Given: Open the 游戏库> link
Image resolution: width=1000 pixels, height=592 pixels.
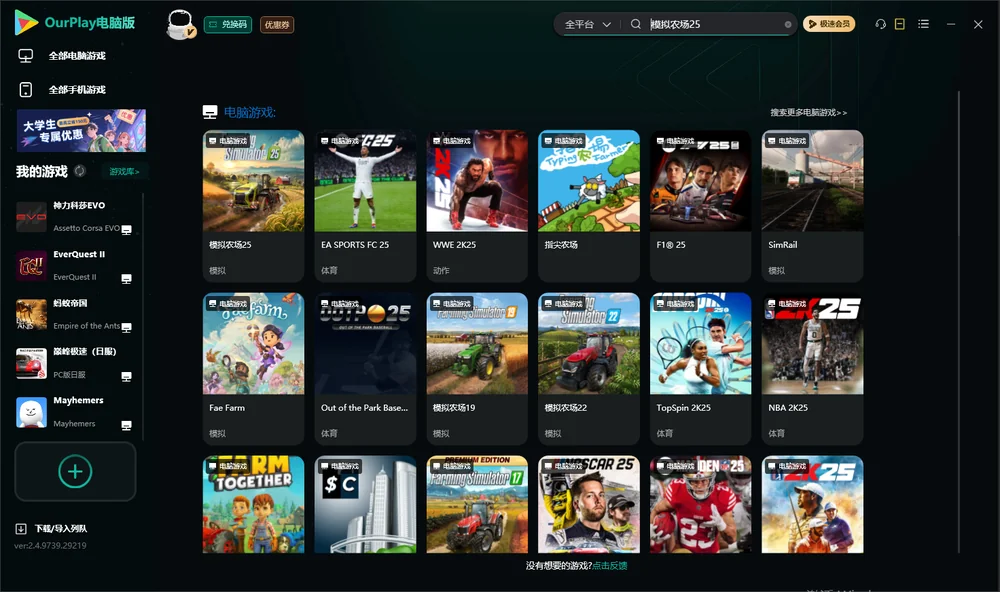Looking at the screenshot, I should click(x=124, y=172).
